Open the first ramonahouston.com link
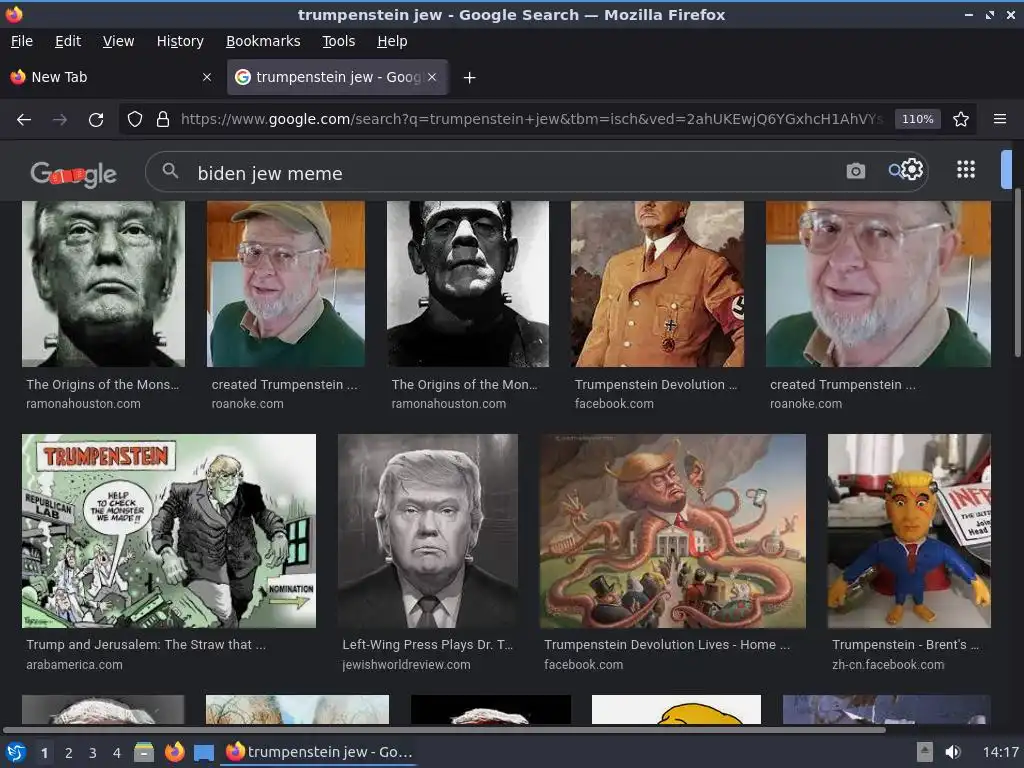The image size is (1024, 768). (83, 404)
